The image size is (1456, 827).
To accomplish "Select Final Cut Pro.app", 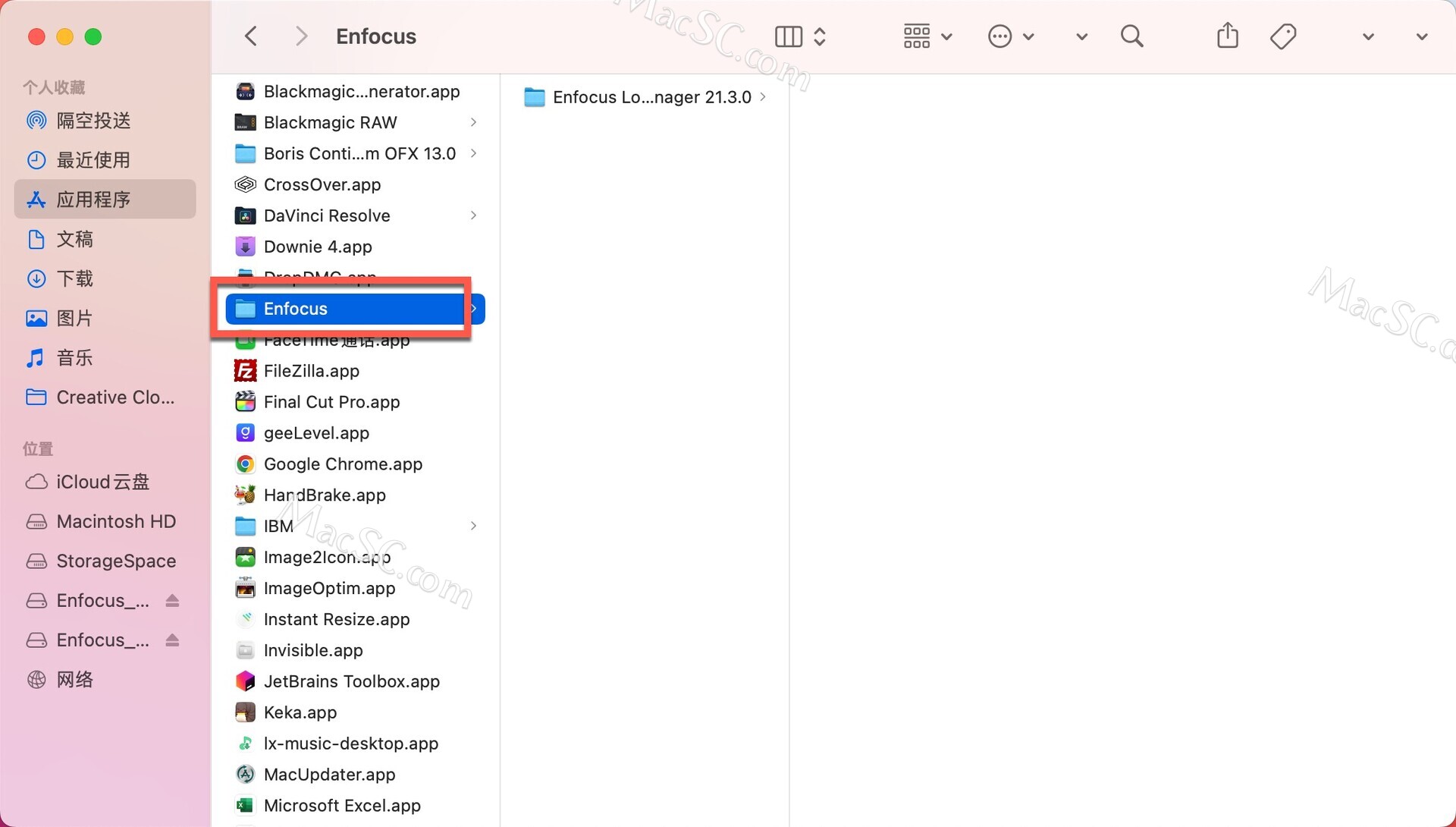I will 355,402.
